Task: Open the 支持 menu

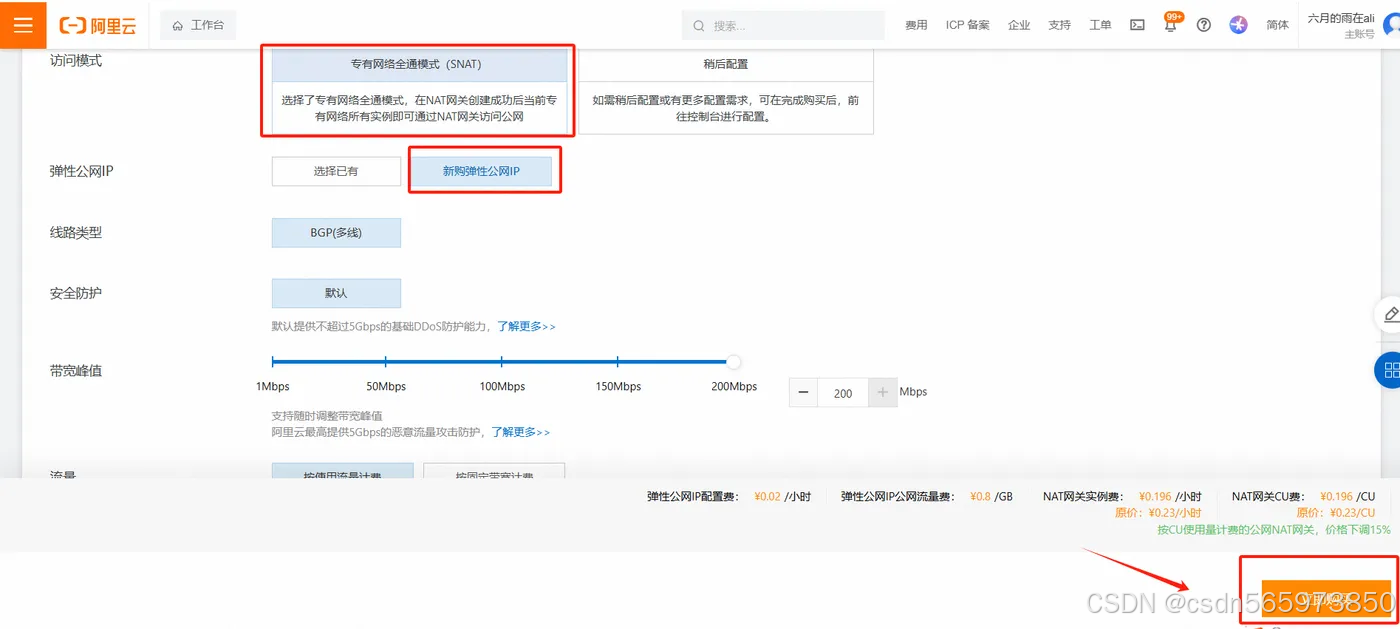Action: pos(1059,25)
